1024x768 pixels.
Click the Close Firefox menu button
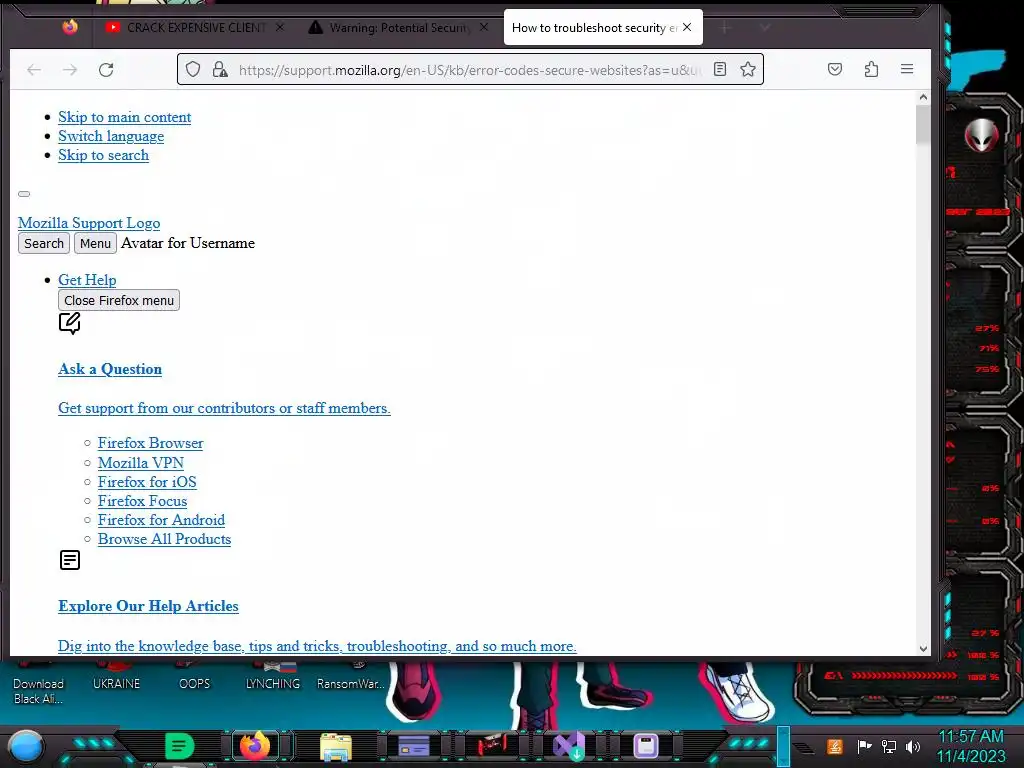(119, 300)
